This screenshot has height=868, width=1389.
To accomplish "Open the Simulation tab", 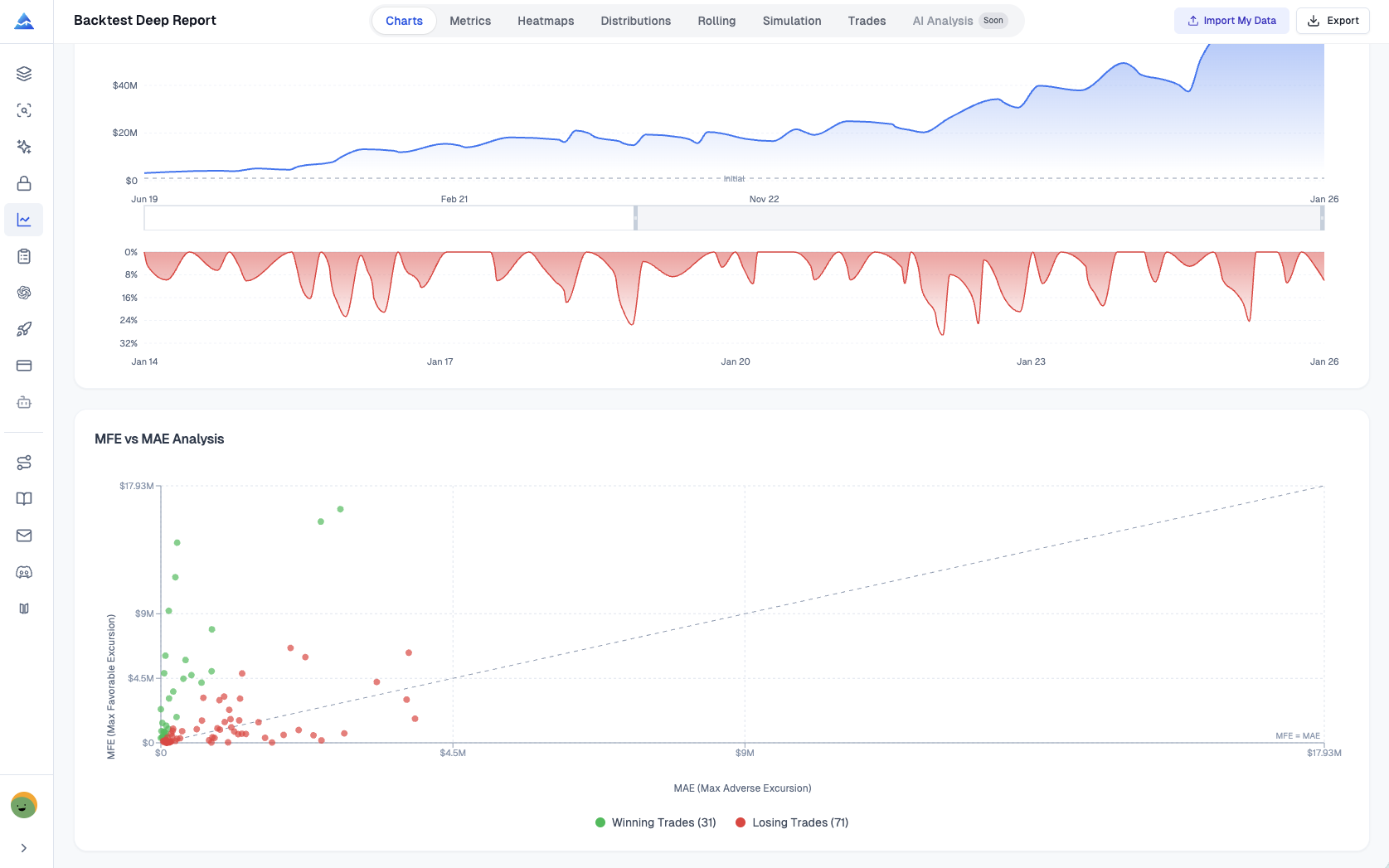I will [792, 20].
